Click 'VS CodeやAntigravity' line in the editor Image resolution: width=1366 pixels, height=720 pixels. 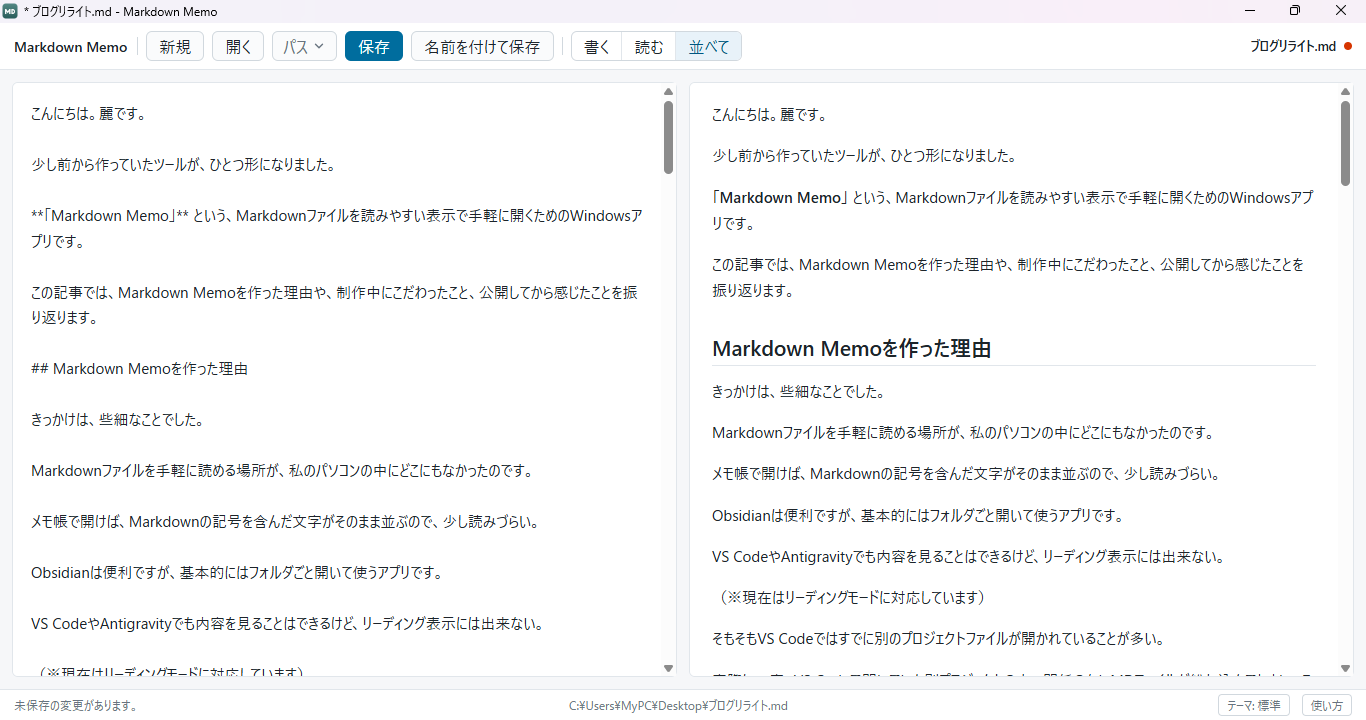tap(287, 624)
